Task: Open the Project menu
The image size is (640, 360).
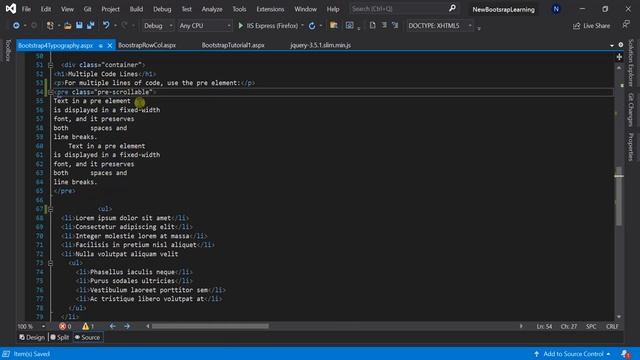Action: (x=111, y=9)
